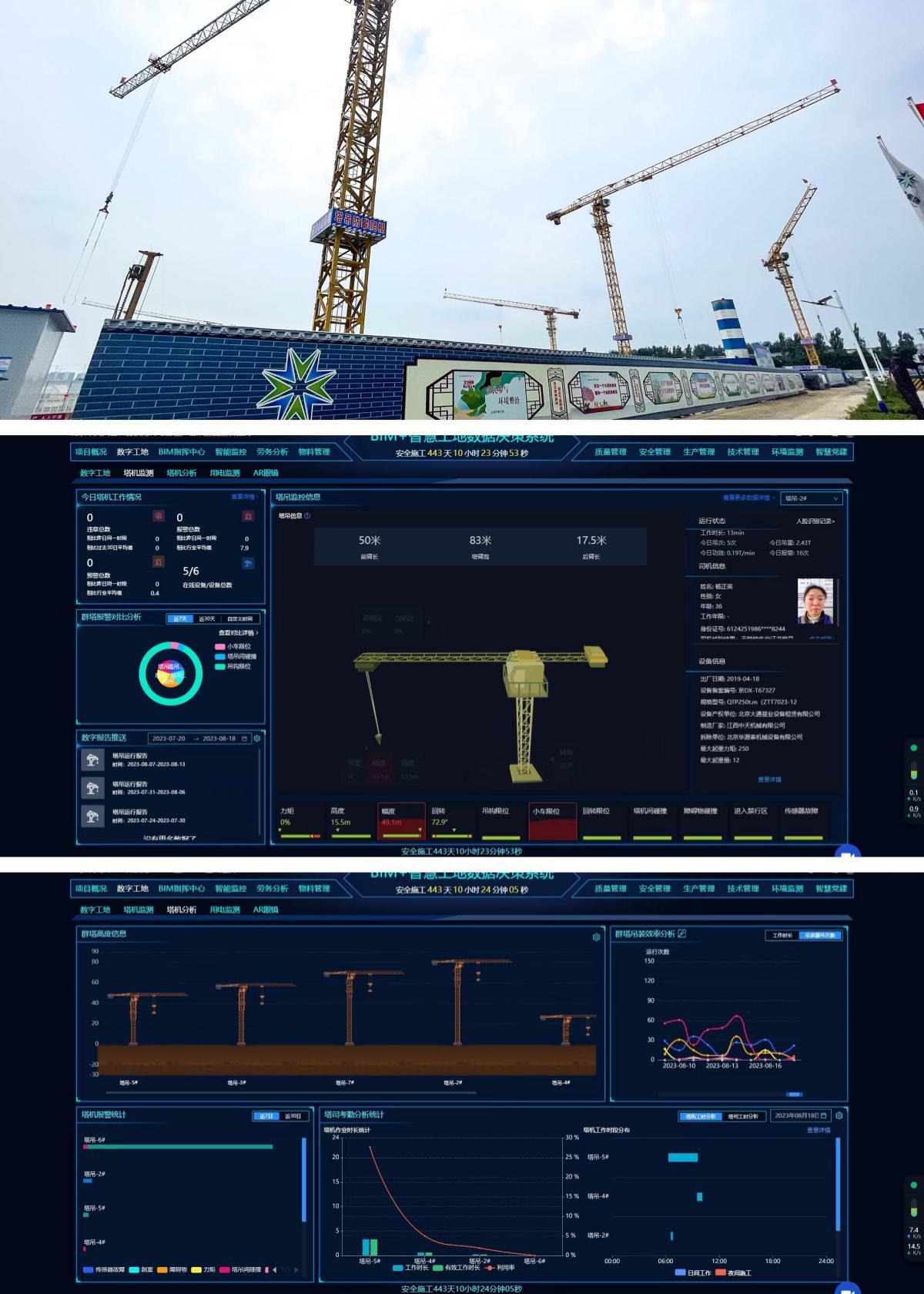The width and height of the screenshot is (924, 1294).
Task: Switch 塔机报警统计 range to 近30日
Action: point(293,1116)
